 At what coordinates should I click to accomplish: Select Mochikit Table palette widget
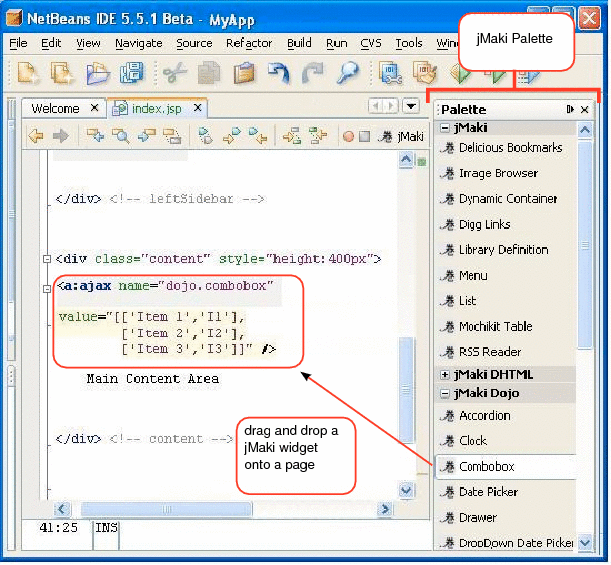505,327
